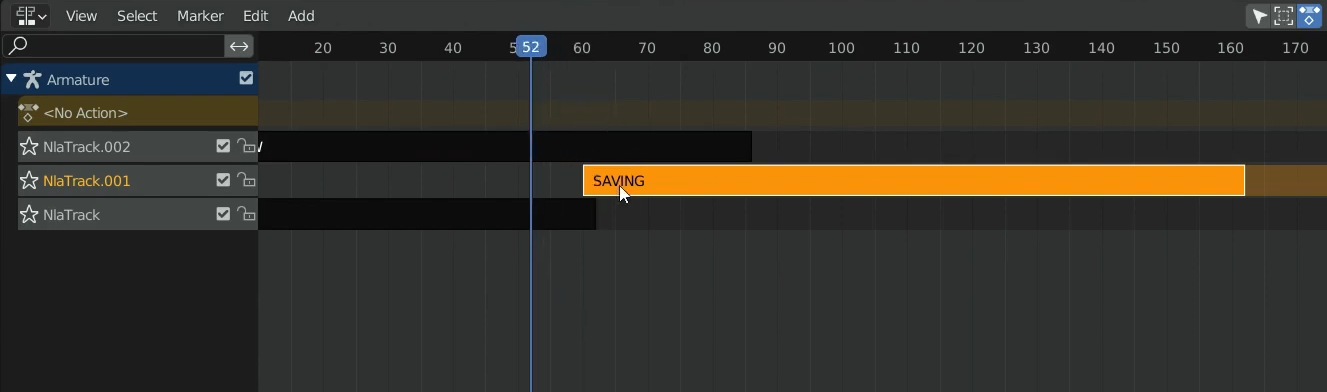The width and height of the screenshot is (1327, 392).
Task: Lock the NlaTrack track
Action: click(245, 215)
